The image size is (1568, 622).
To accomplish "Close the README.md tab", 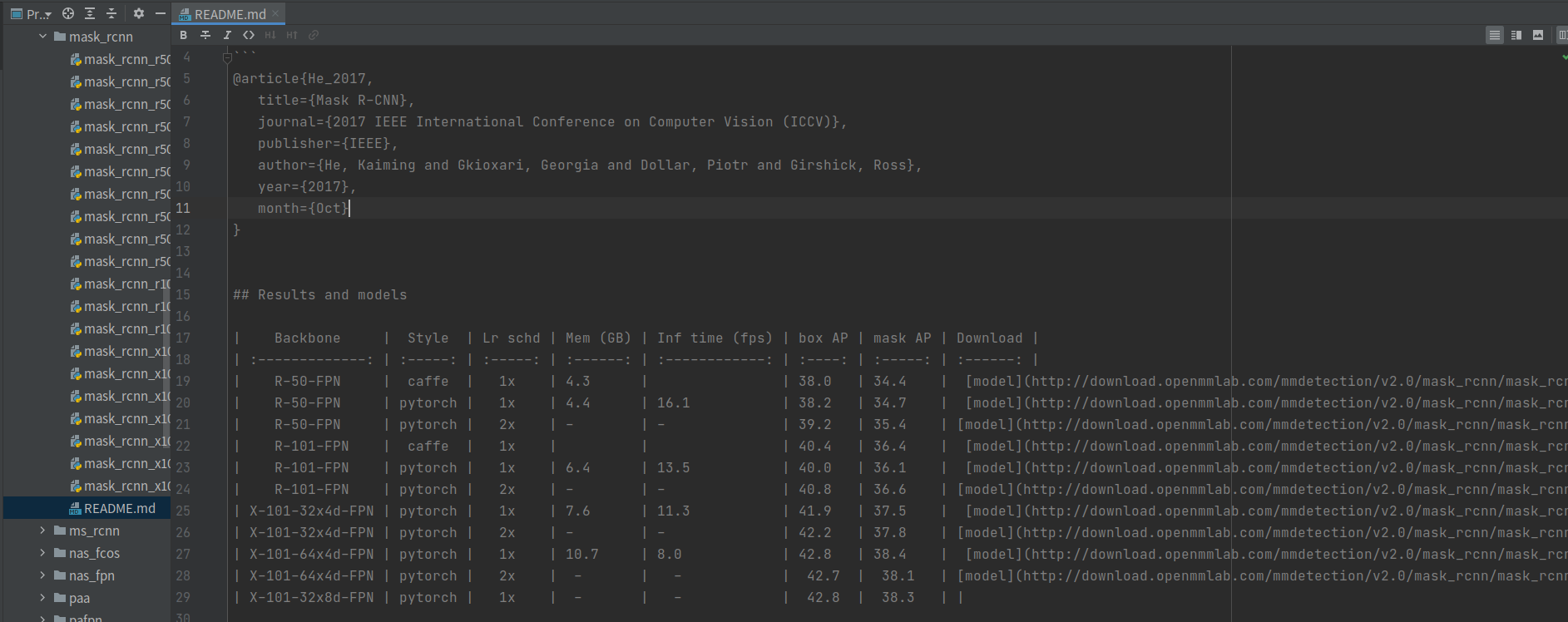I will pyautogui.click(x=275, y=13).
